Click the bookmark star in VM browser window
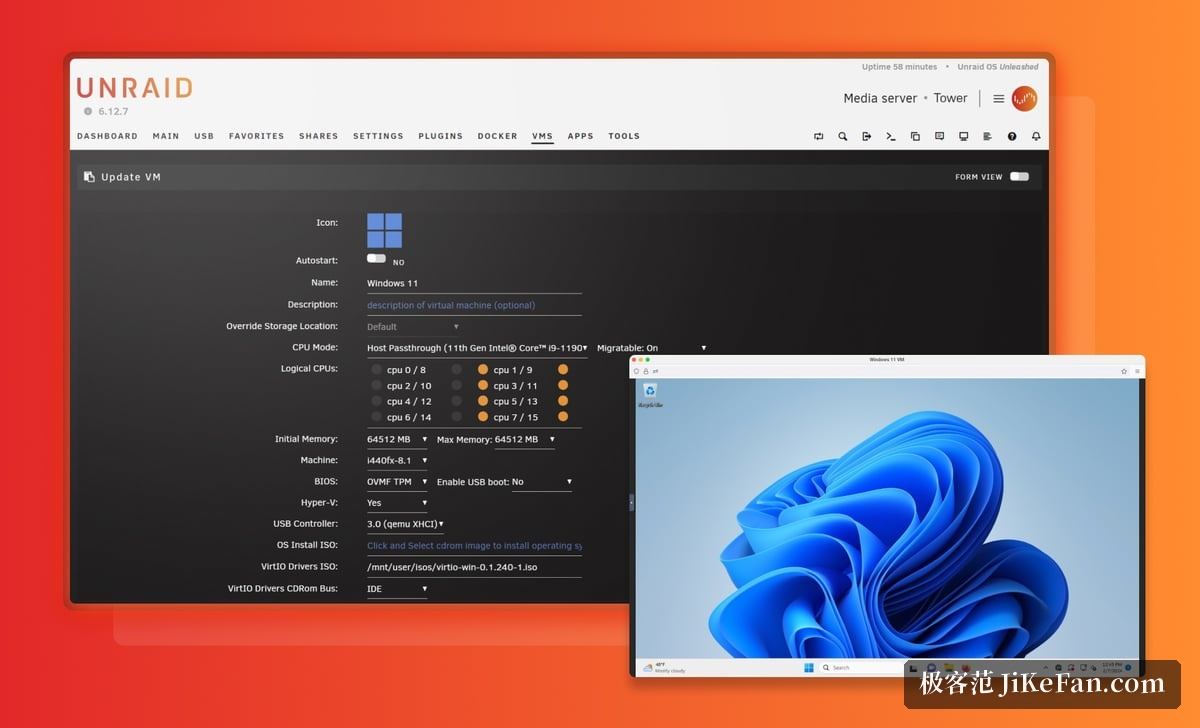1200x728 pixels. (1124, 371)
